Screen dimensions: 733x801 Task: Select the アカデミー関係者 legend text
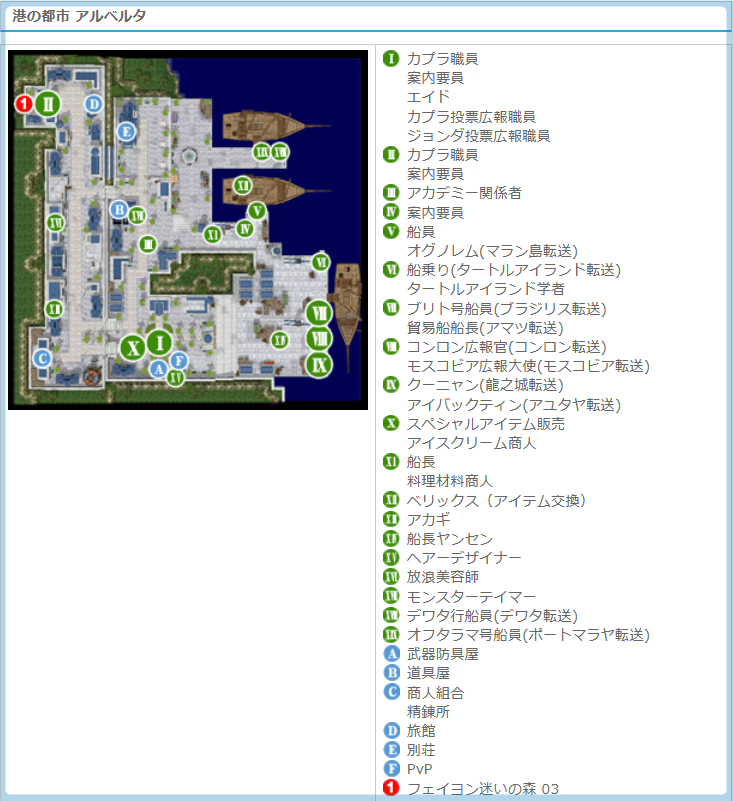pyautogui.click(x=464, y=193)
